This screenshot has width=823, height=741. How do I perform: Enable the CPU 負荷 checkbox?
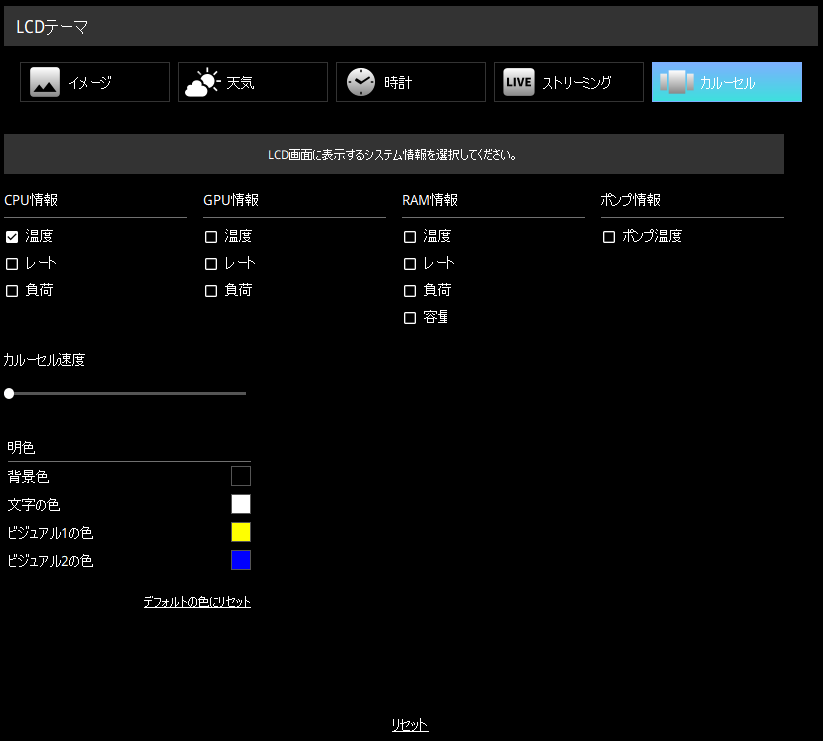click(x=12, y=291)
